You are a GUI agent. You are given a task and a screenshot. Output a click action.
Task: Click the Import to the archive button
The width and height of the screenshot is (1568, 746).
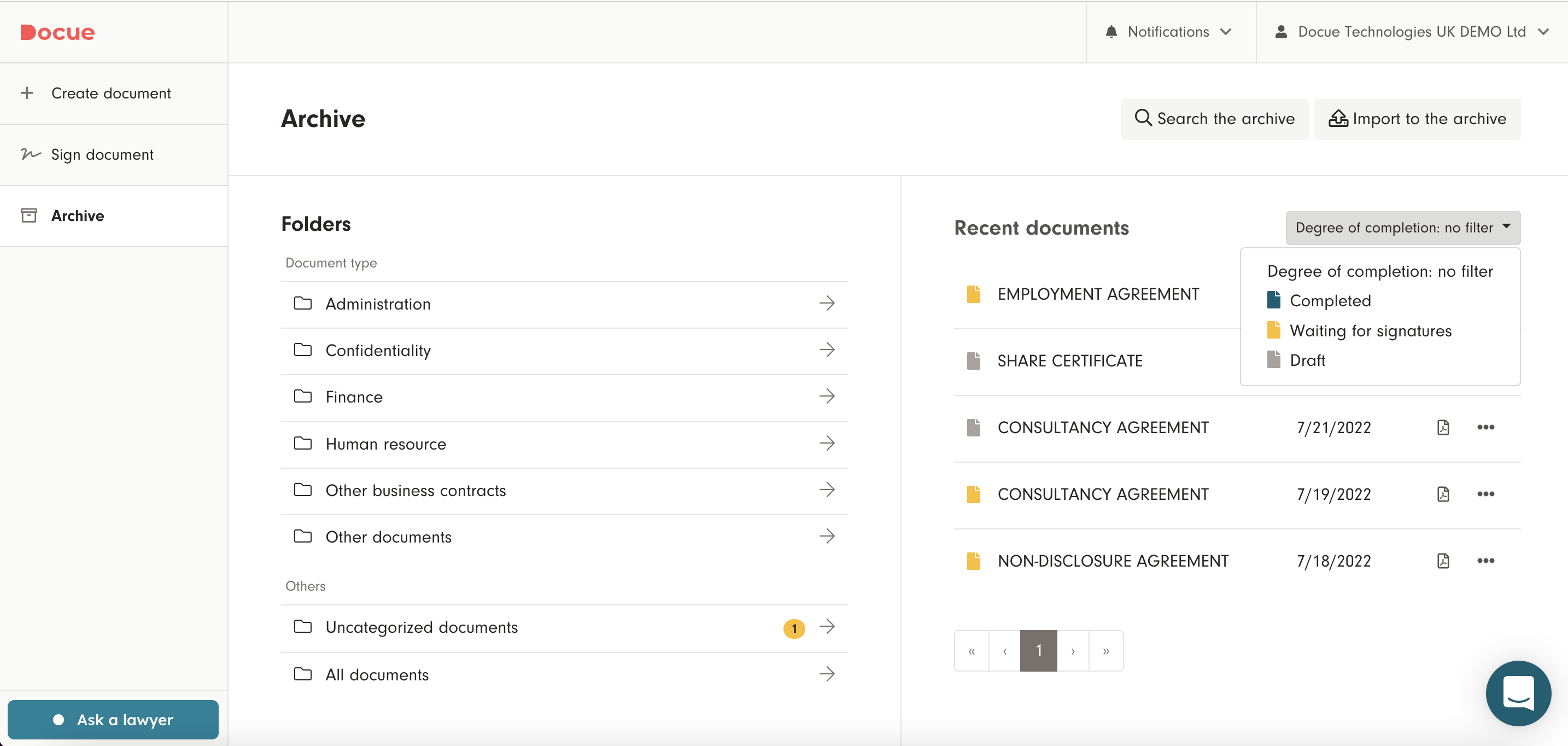point(1418,118)
